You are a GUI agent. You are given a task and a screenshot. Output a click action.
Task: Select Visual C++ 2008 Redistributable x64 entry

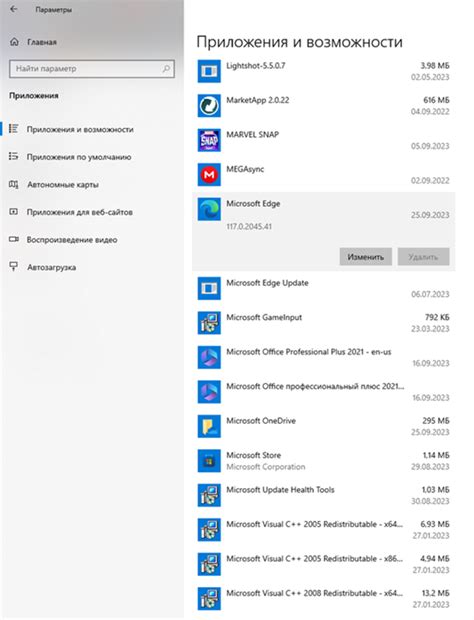[314, 593]
